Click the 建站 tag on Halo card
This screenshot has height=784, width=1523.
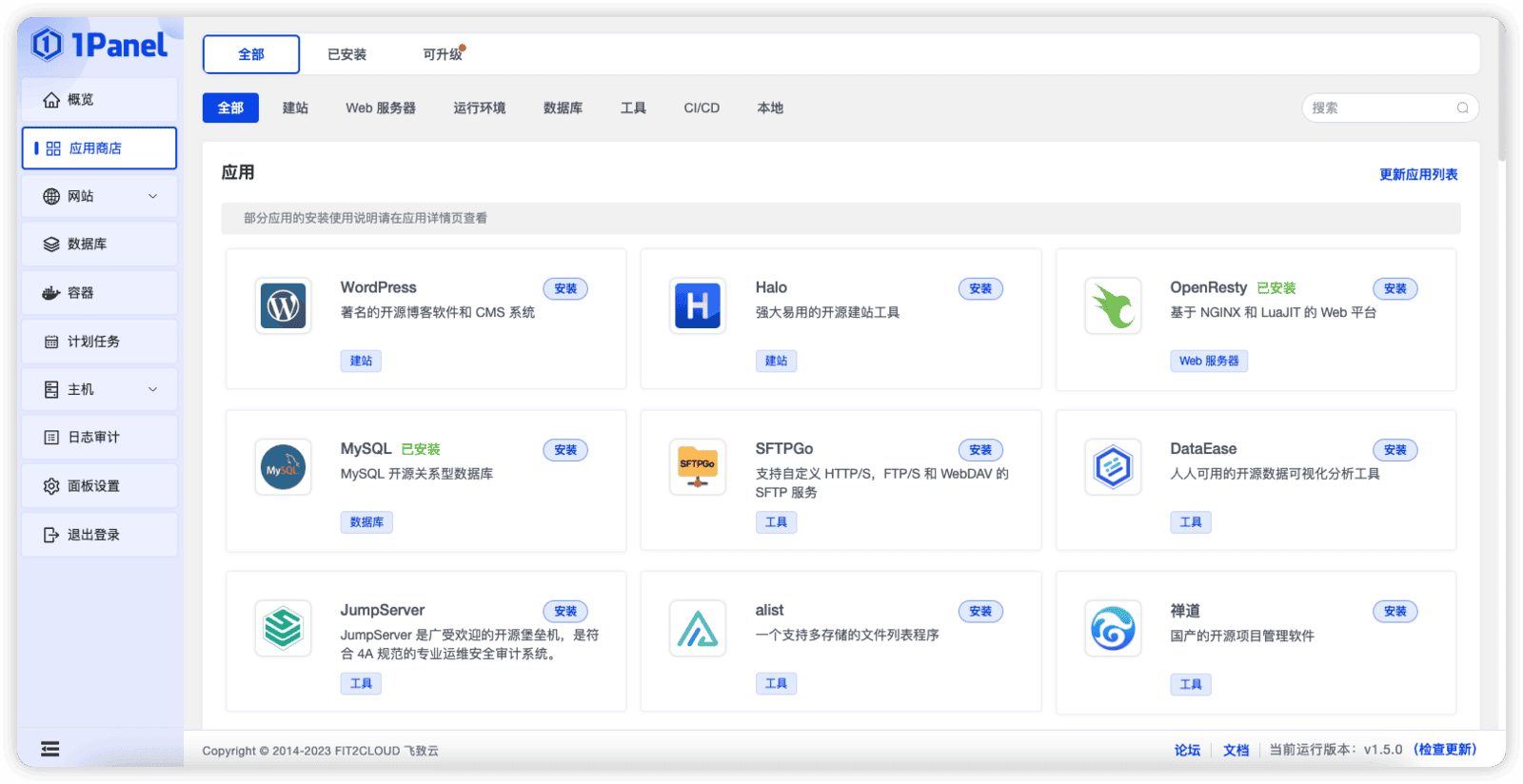(776, 361)
